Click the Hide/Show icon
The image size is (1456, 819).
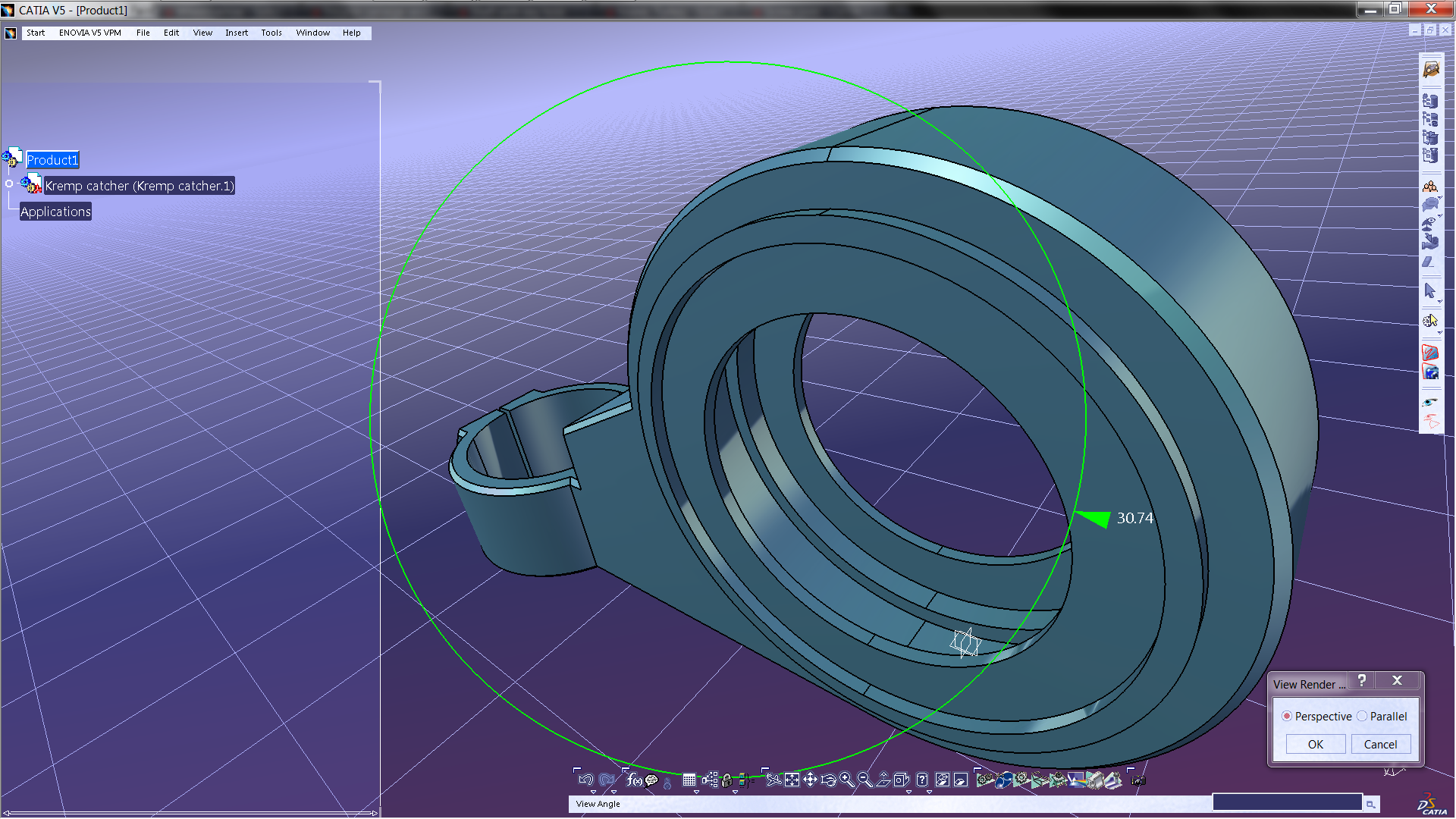coord(942,780)
